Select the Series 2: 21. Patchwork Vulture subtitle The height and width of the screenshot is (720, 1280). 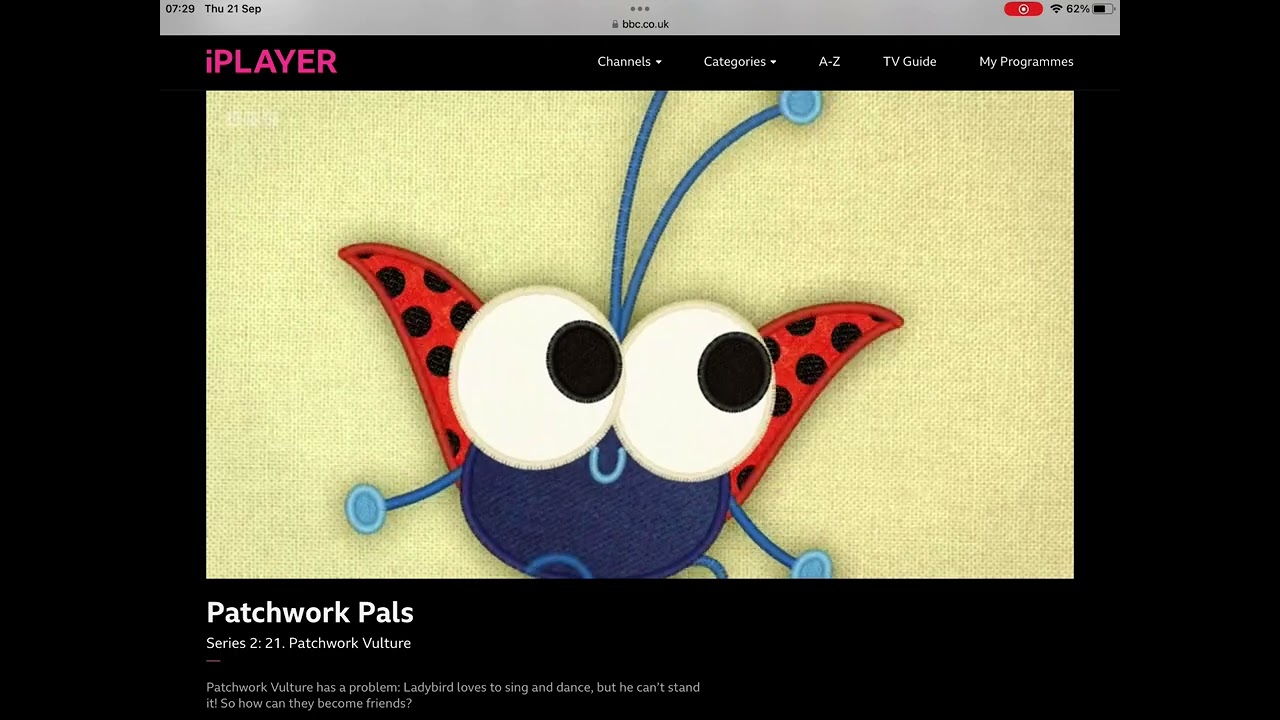tap(308, 643)
